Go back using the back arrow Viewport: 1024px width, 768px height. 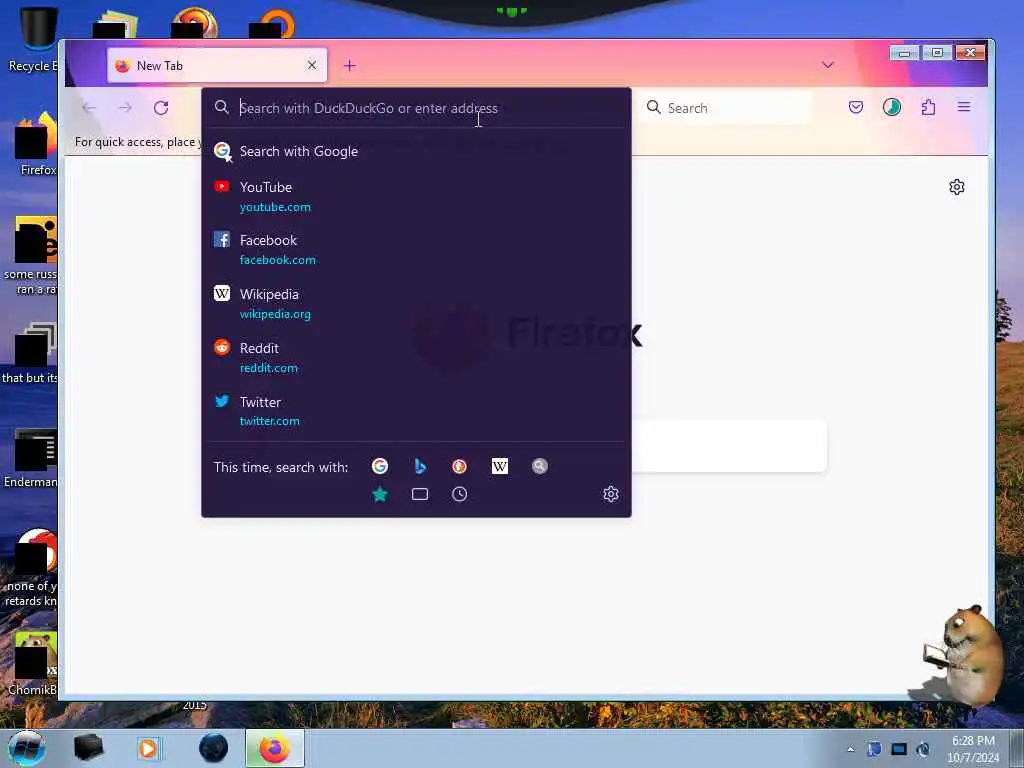pos(89,108)
